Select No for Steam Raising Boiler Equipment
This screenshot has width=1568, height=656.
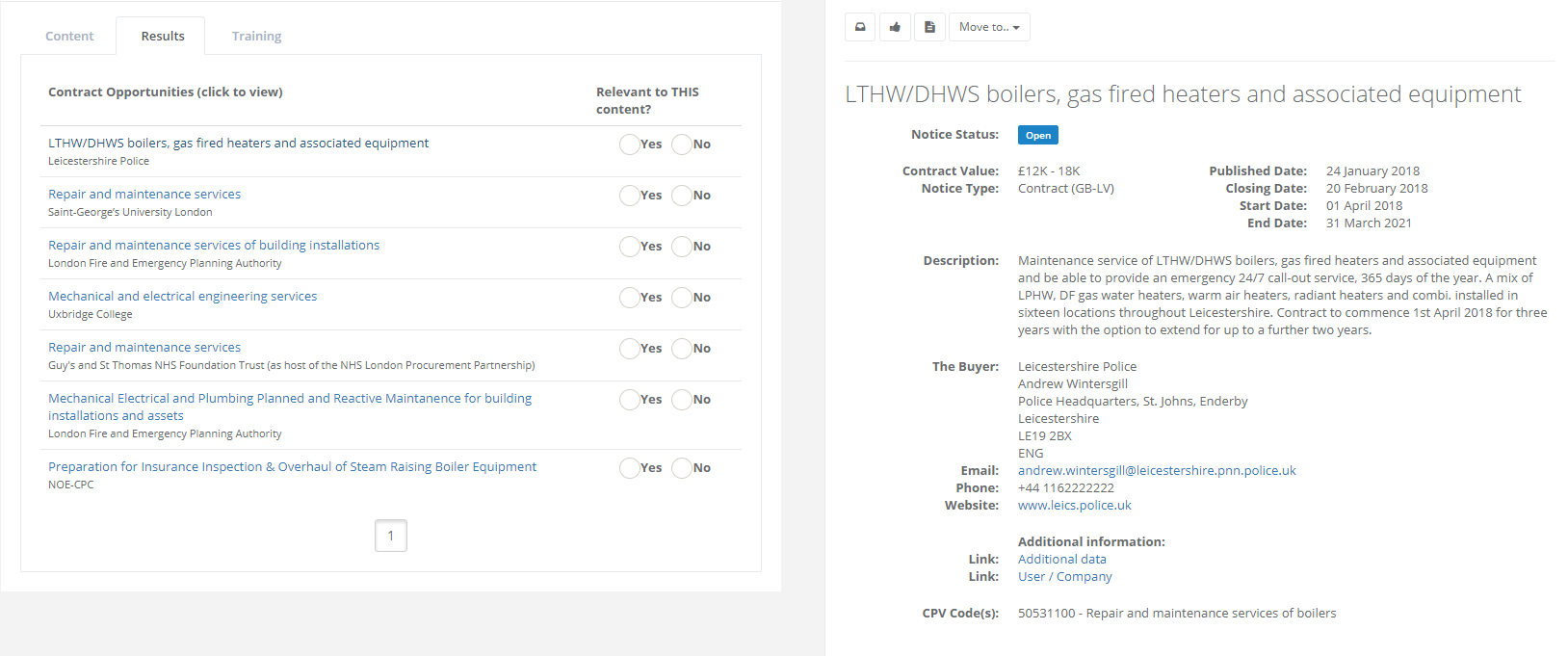(x=682, y=468)
